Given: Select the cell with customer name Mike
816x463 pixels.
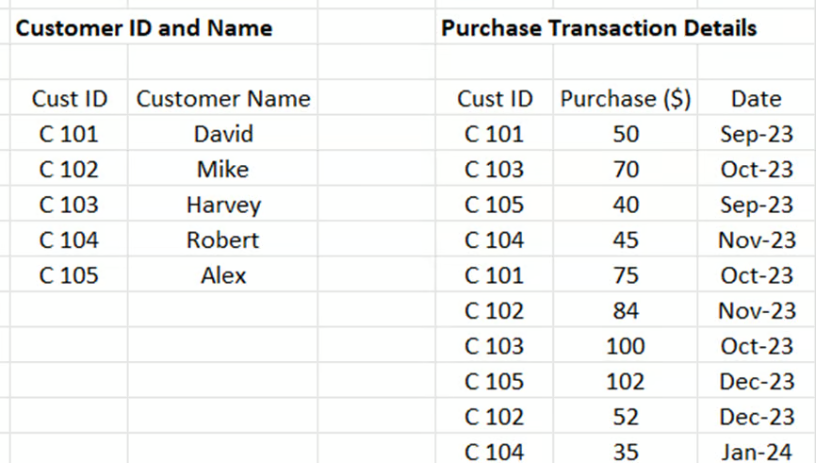Looking at the screenshot, I should tap(223, 169).
